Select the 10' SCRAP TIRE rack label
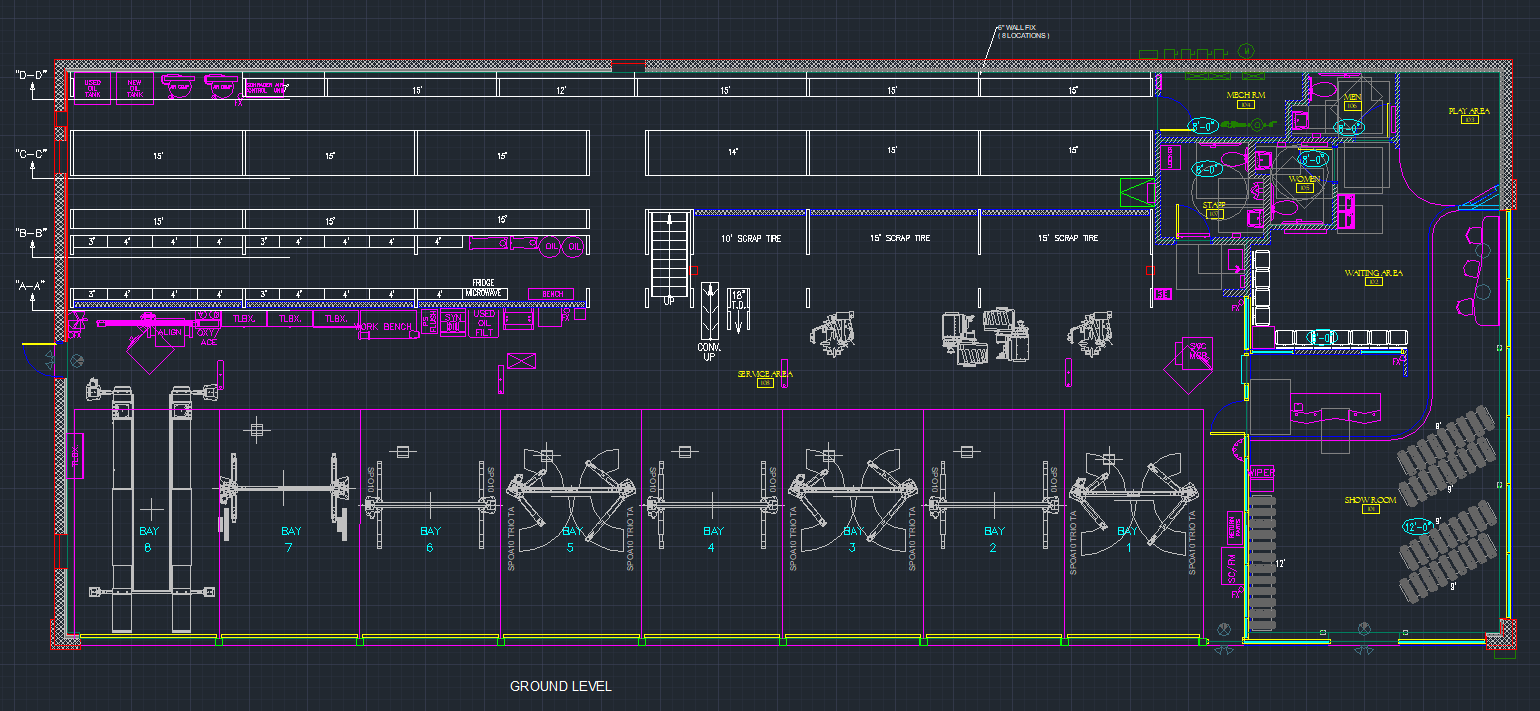 coord(750,238)
